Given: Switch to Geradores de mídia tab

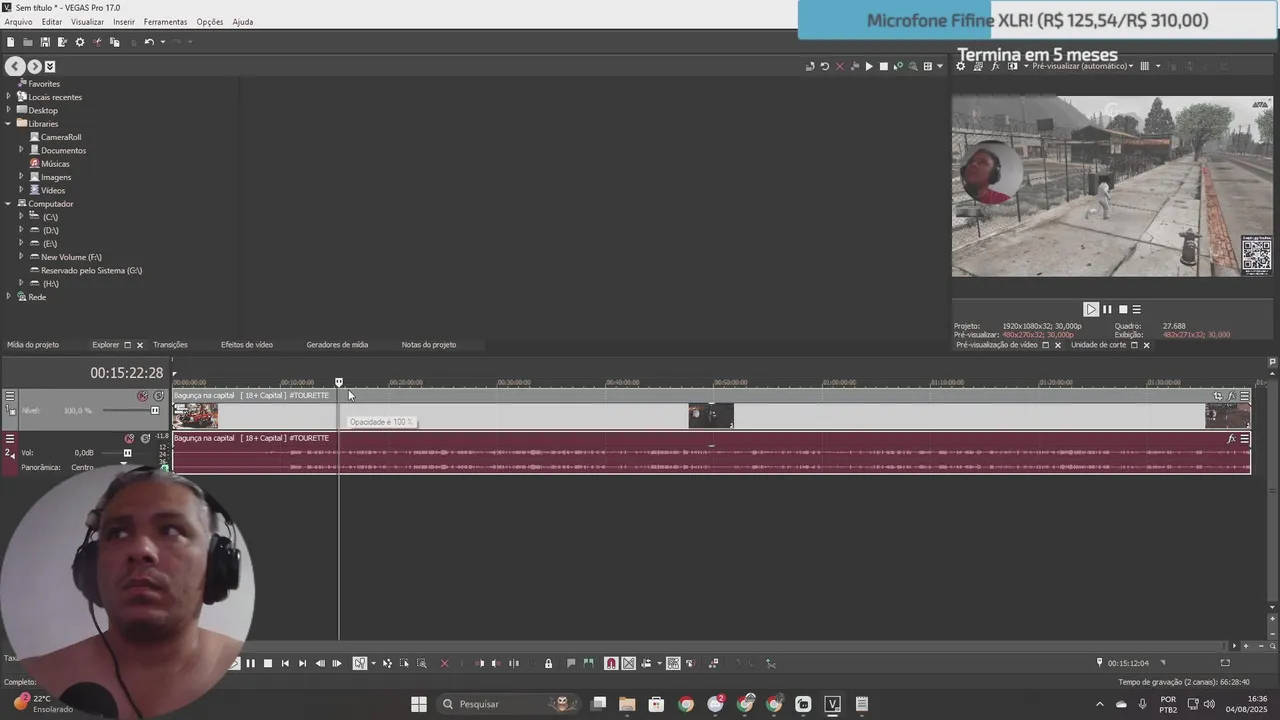Looking at the screenshot, I should [x=337, y=345].
